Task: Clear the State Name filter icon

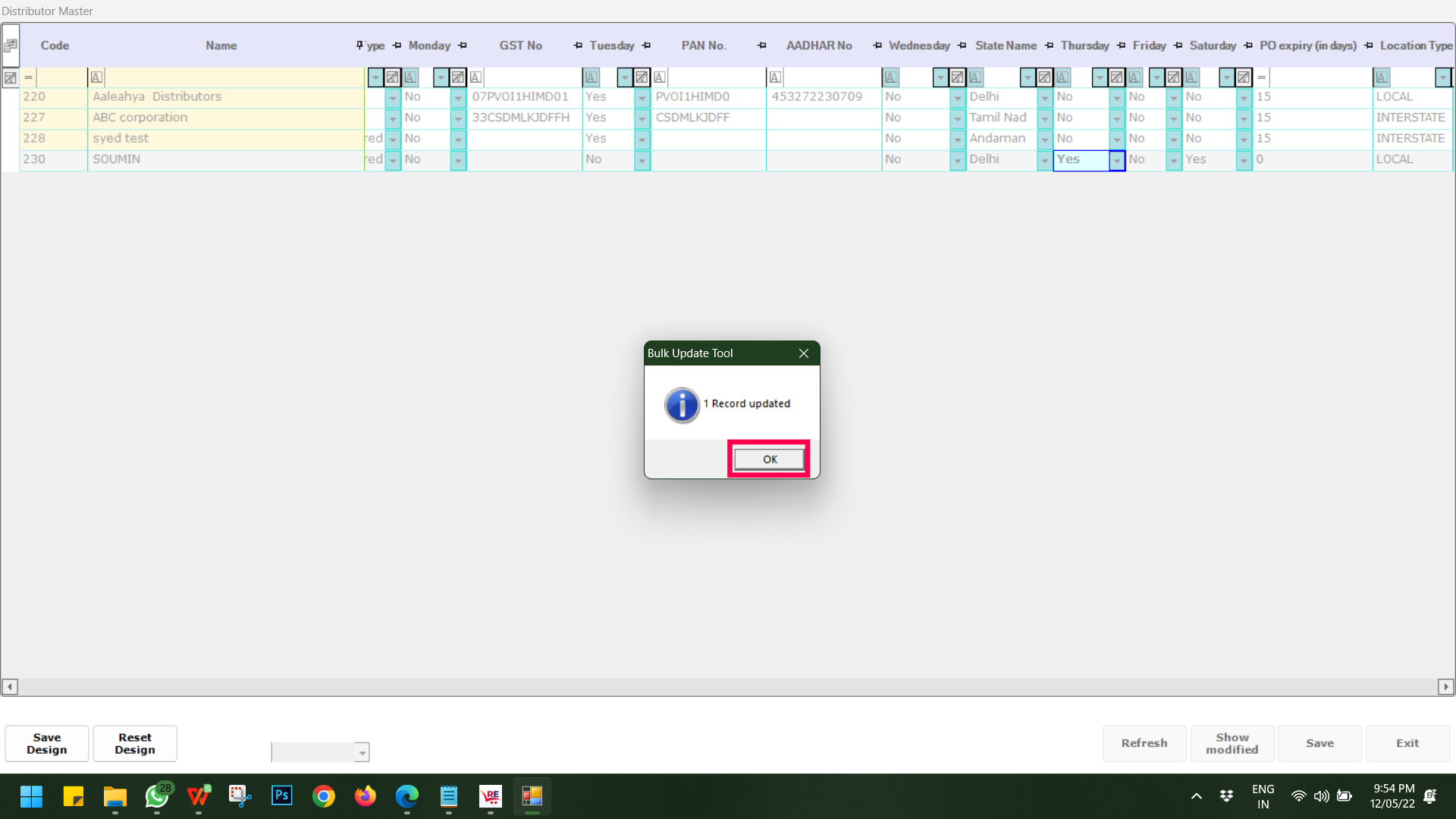Action: coord(1044,77)
